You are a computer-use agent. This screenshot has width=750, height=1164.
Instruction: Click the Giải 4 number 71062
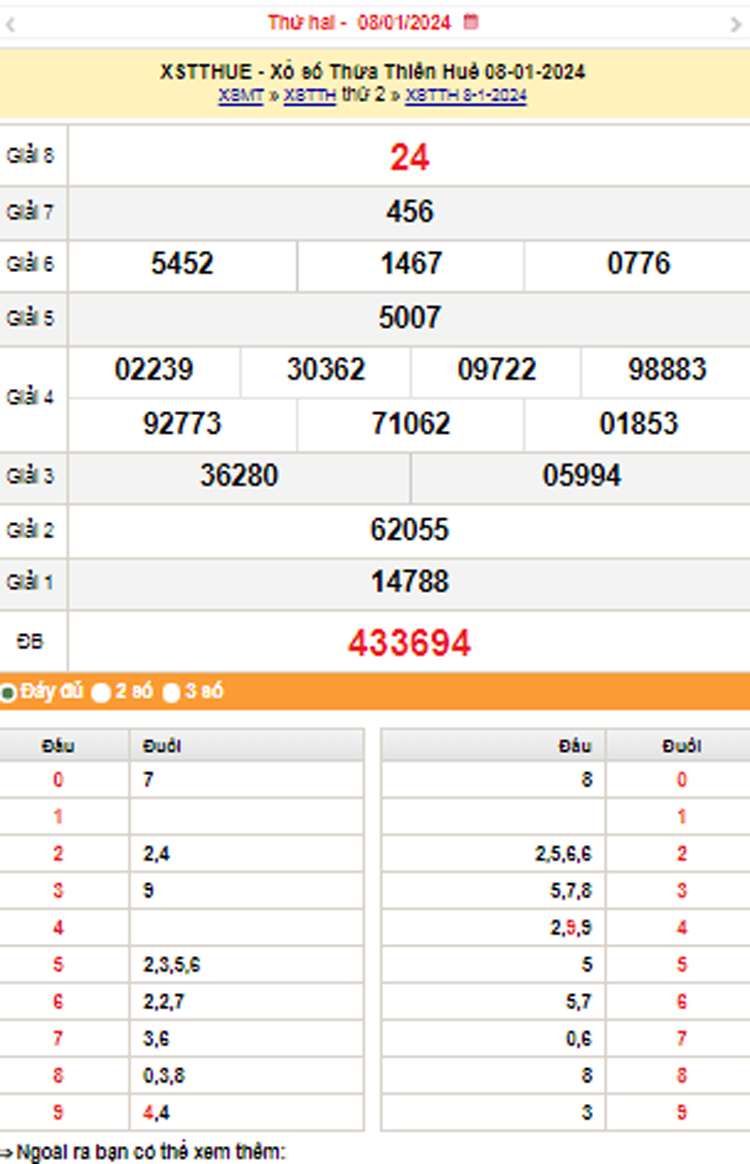(411, 424)
